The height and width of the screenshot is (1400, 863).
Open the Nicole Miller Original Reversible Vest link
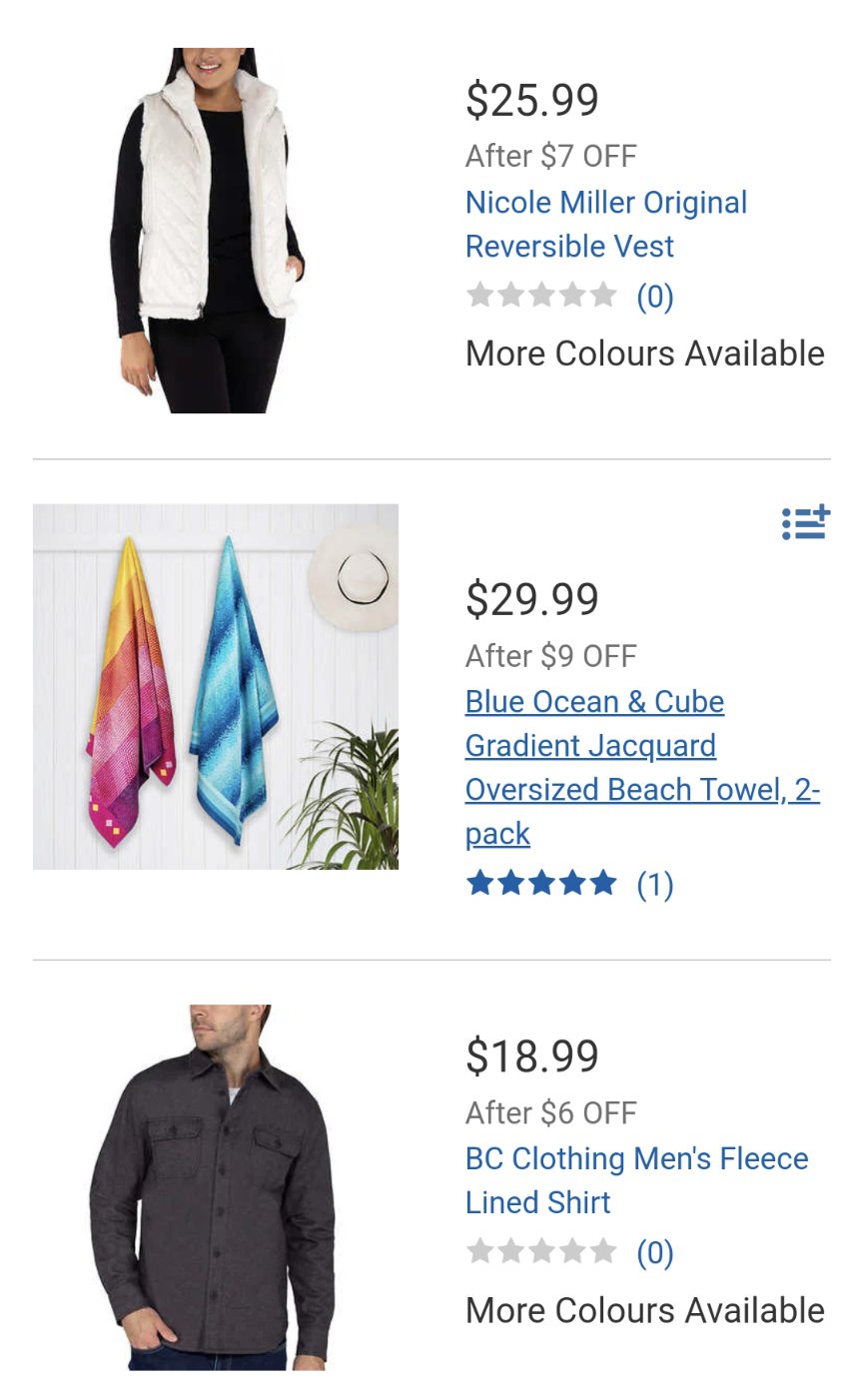click(x=606, y=224)
